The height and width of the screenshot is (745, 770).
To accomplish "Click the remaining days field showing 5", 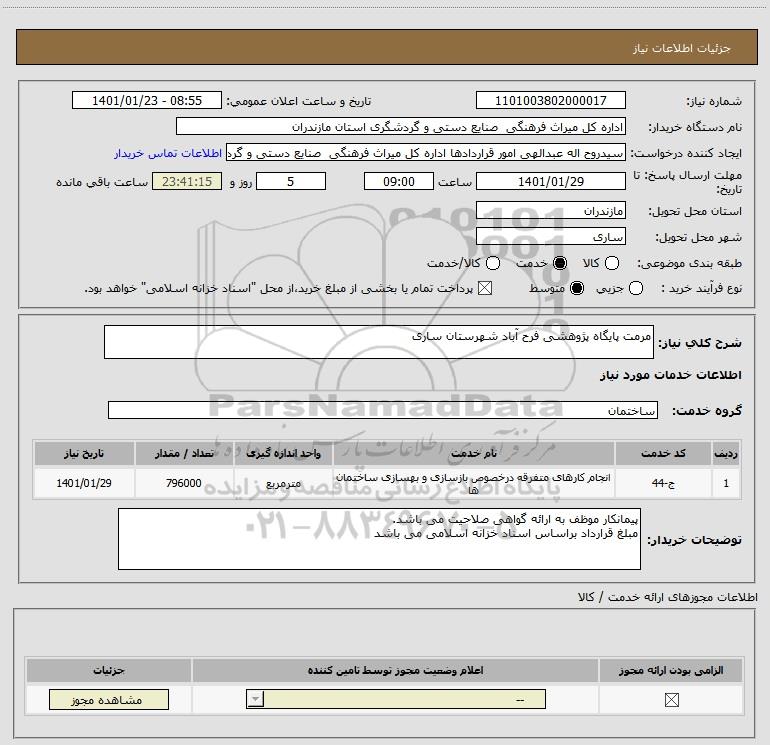I will [x=291, y=181].
